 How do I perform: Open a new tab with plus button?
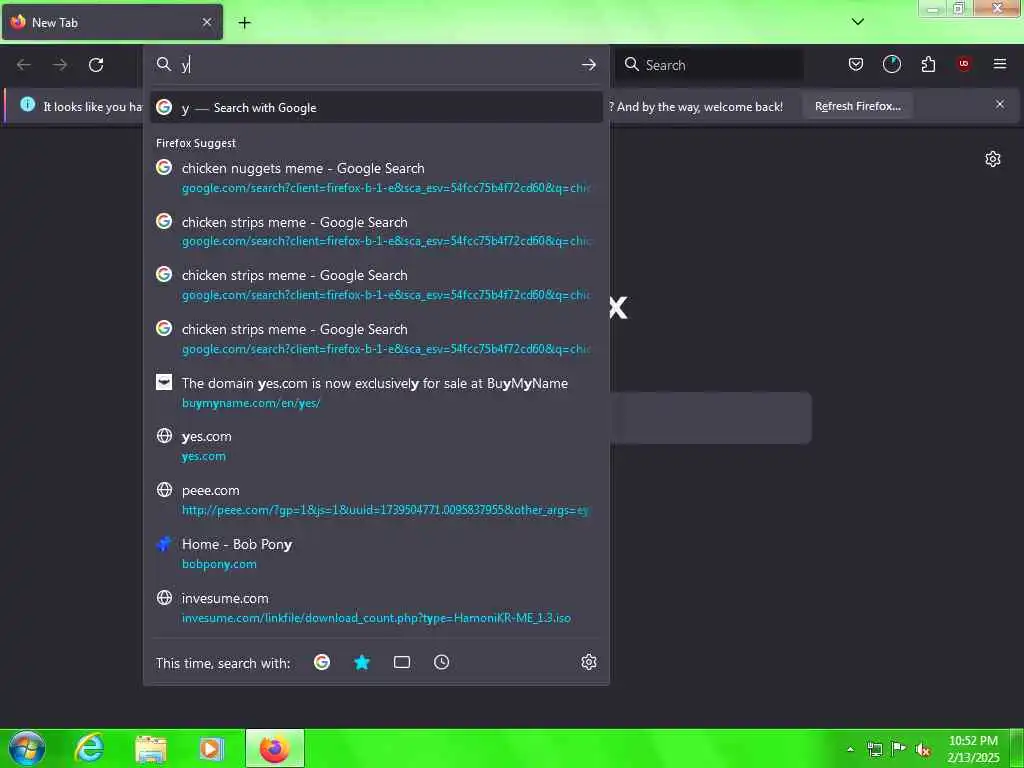[244, 23]
